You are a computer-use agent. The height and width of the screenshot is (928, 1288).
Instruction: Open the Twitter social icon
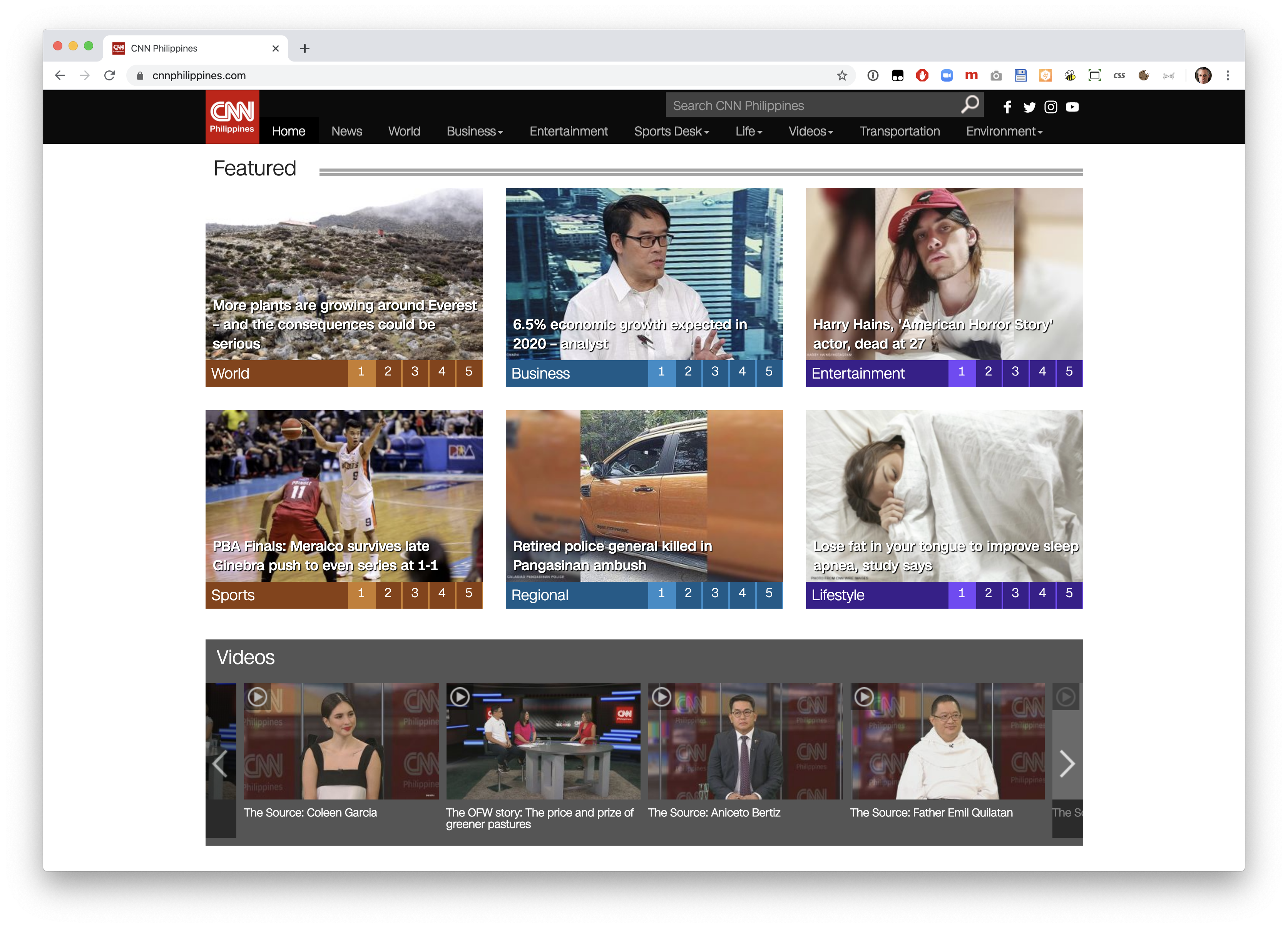tap(1029, 107)
